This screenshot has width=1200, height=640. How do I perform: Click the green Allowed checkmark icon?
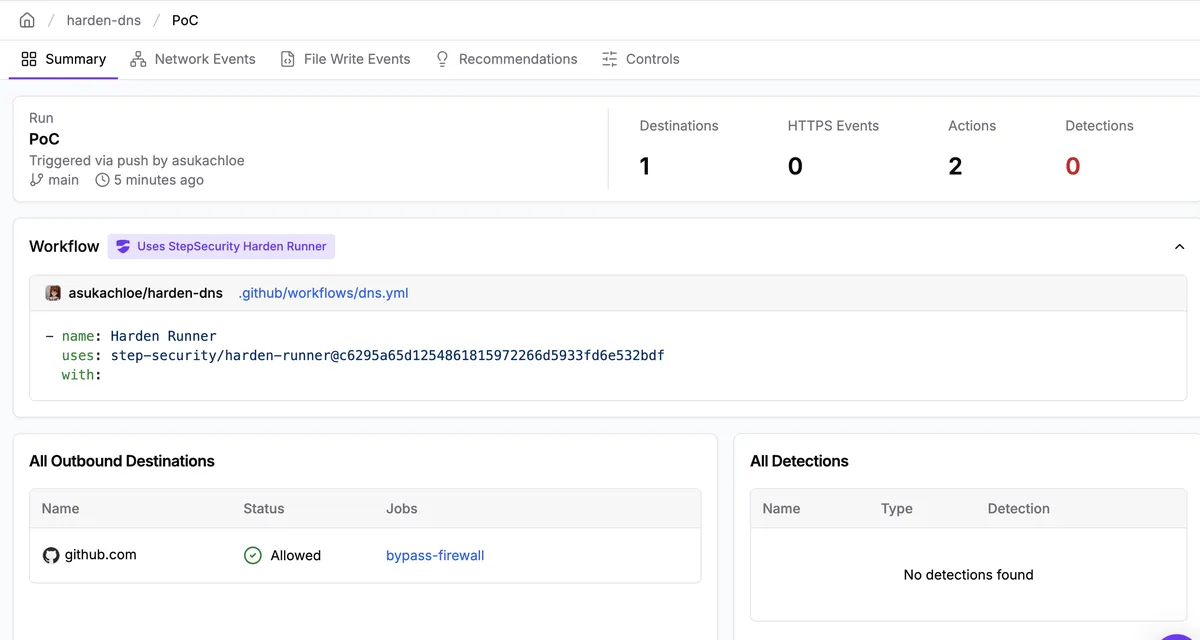(253, 555)
